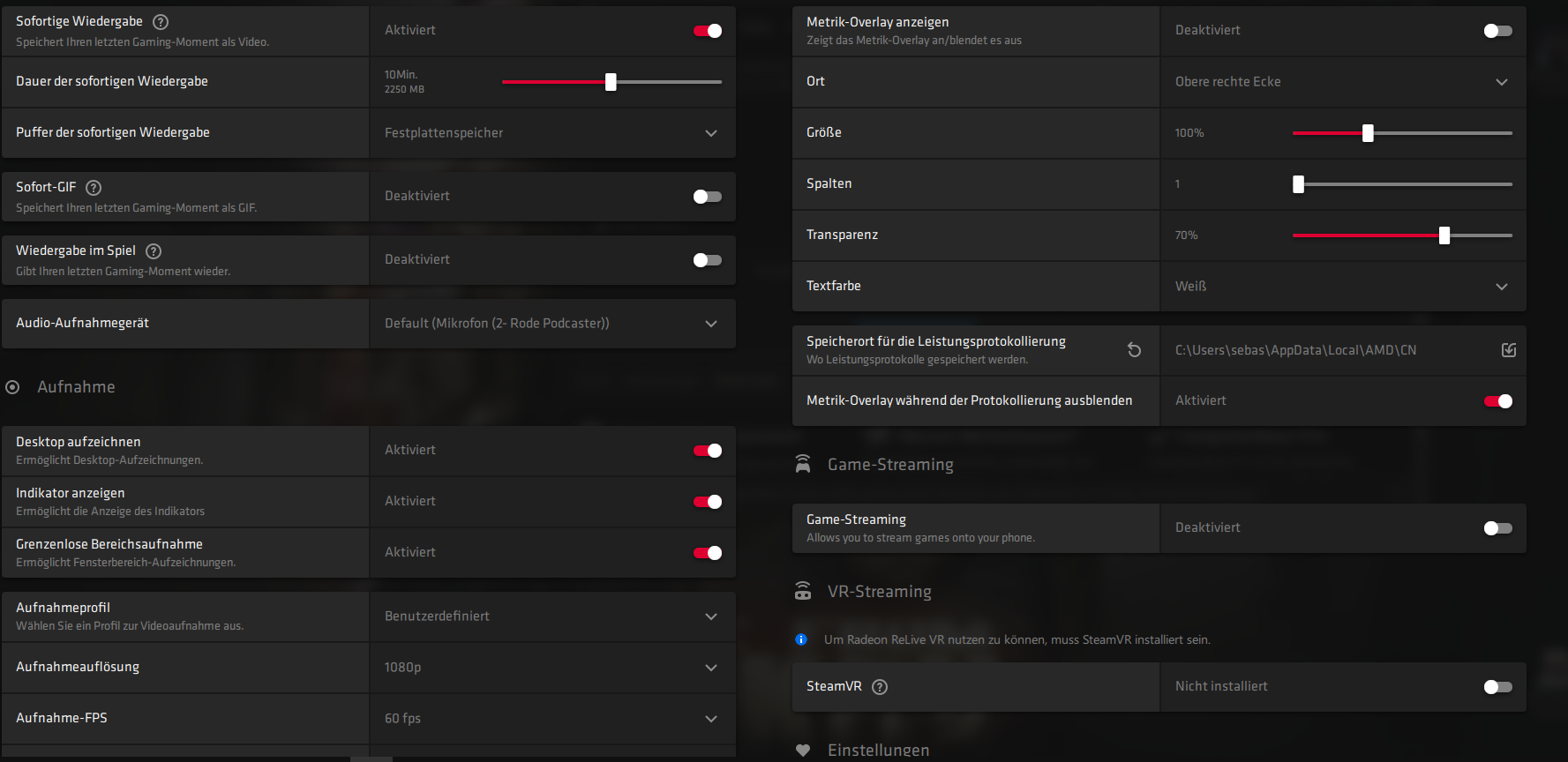Click the SteamVR help question mark
This screenshot has height=762, width=1568.
pyautogui.click(x=880, y=687)
